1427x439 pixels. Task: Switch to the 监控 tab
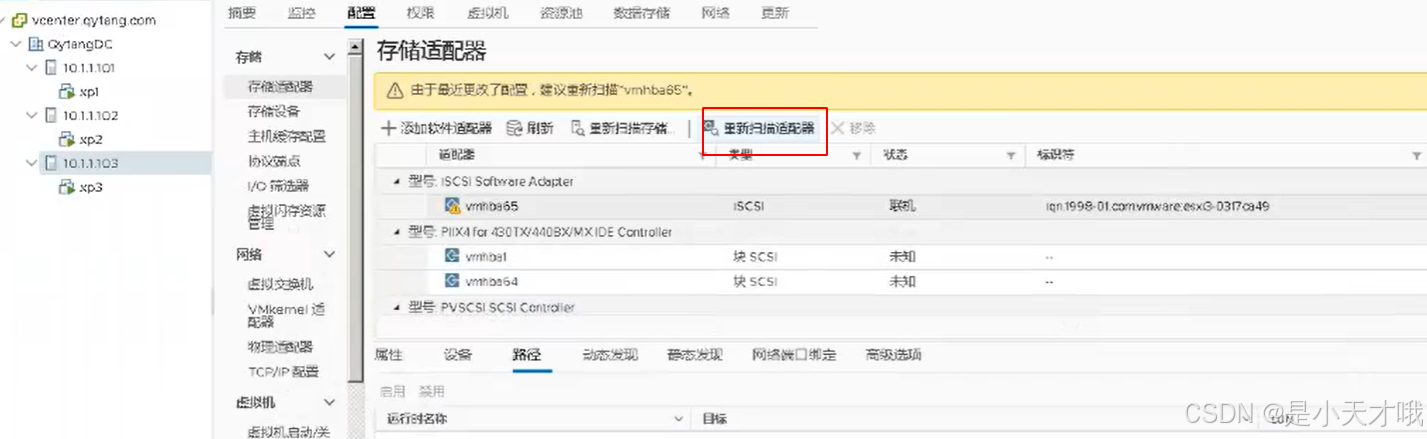click(301, 13)
